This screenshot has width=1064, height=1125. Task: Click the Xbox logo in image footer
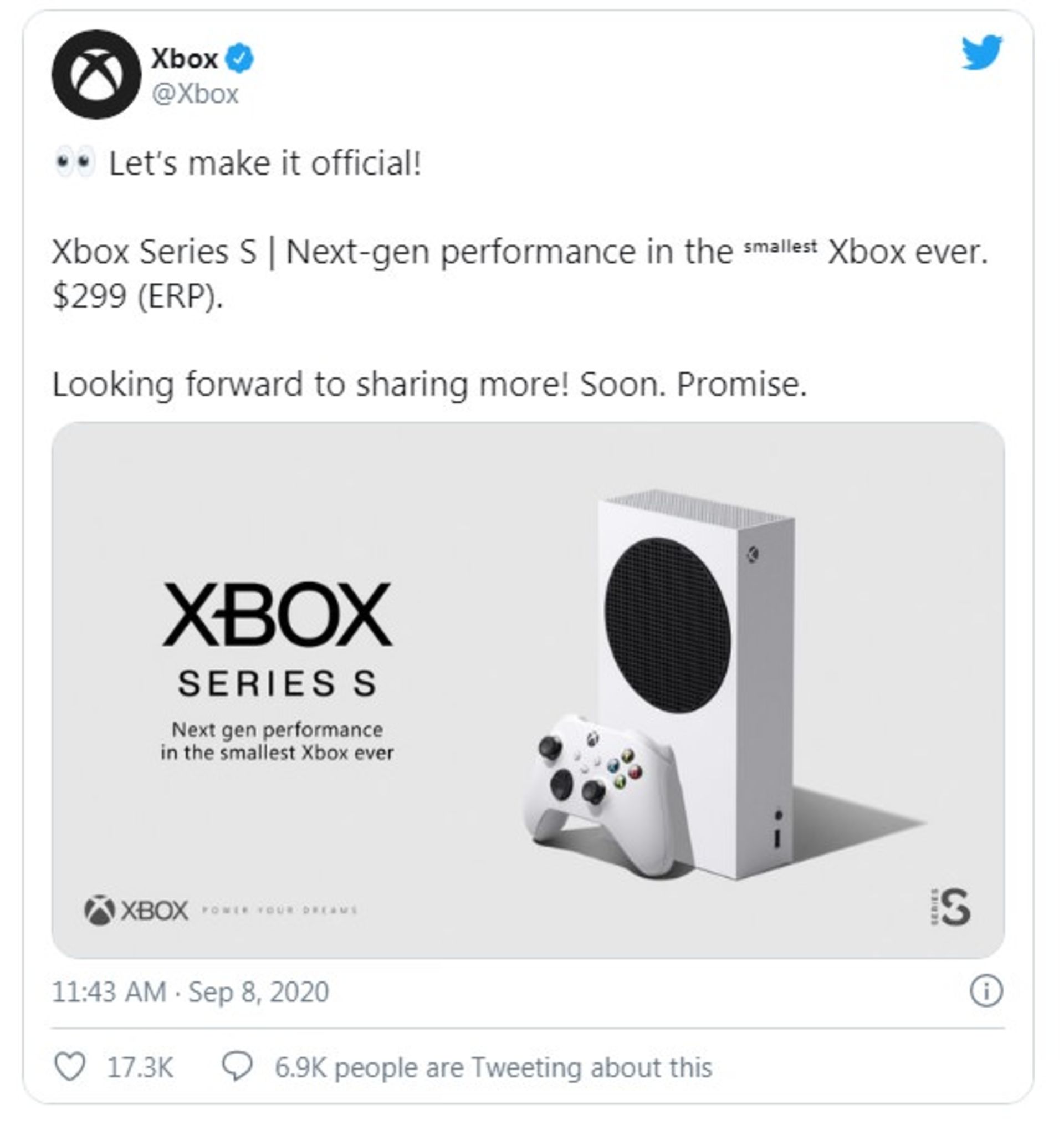[x=136, y=910]
